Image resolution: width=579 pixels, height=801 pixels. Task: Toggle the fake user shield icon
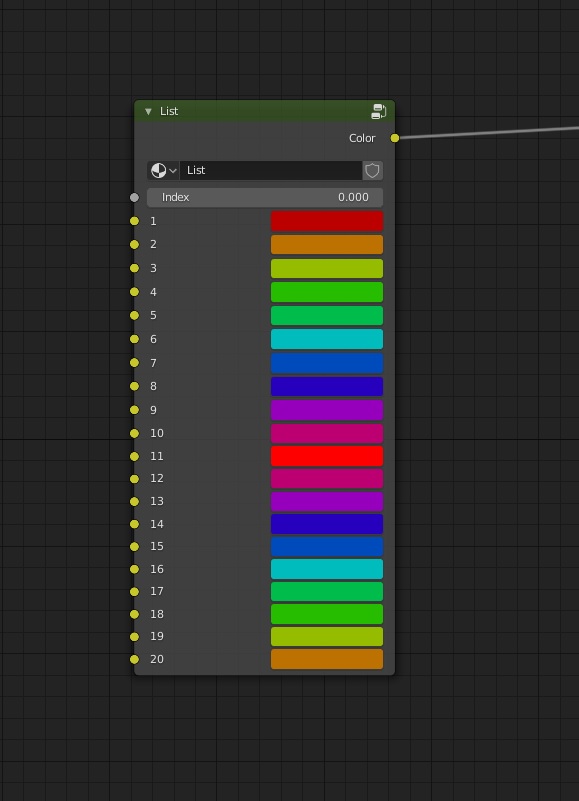pos(373,171)
